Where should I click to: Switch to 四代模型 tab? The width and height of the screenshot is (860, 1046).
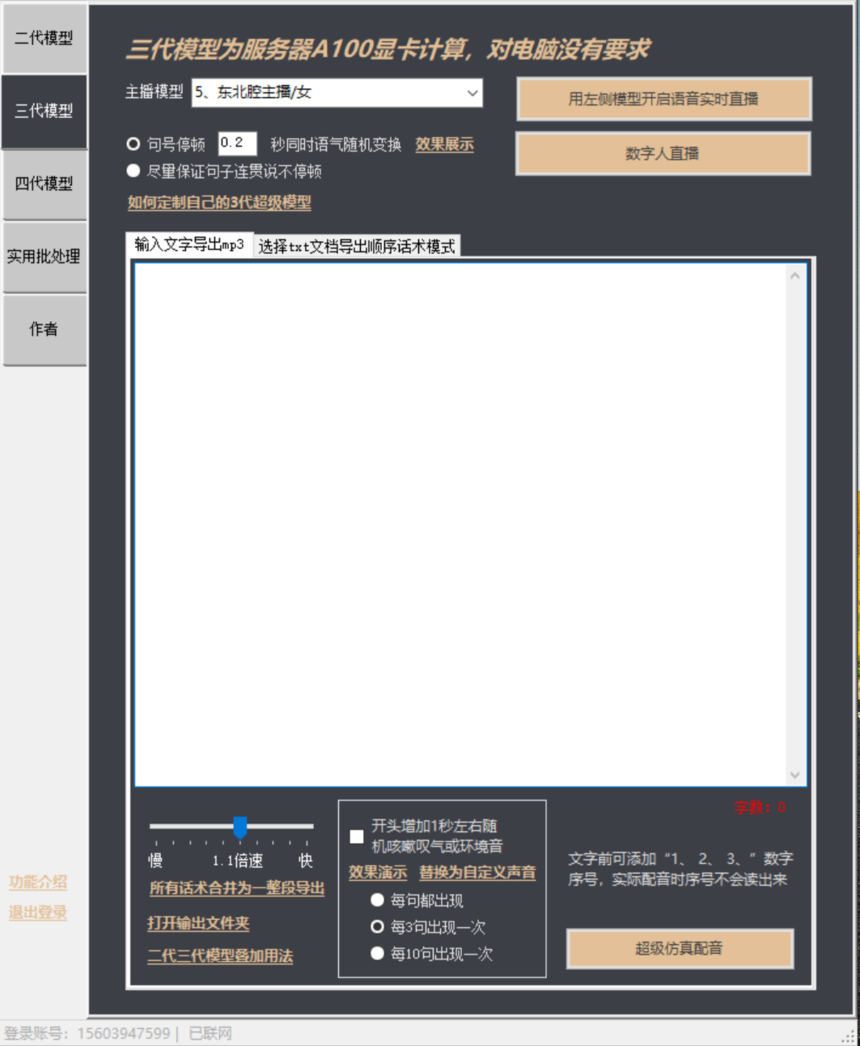click(44, 184)
